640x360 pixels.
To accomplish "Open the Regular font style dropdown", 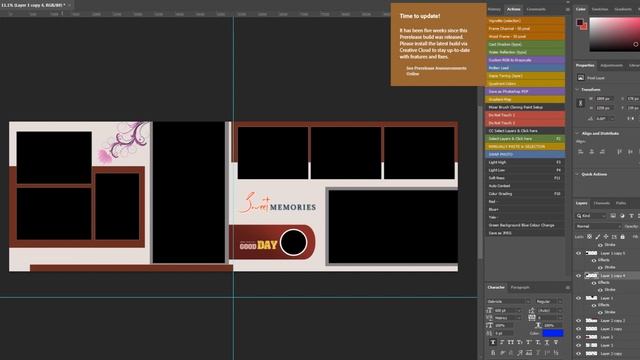I will click(x=549, y=302).
